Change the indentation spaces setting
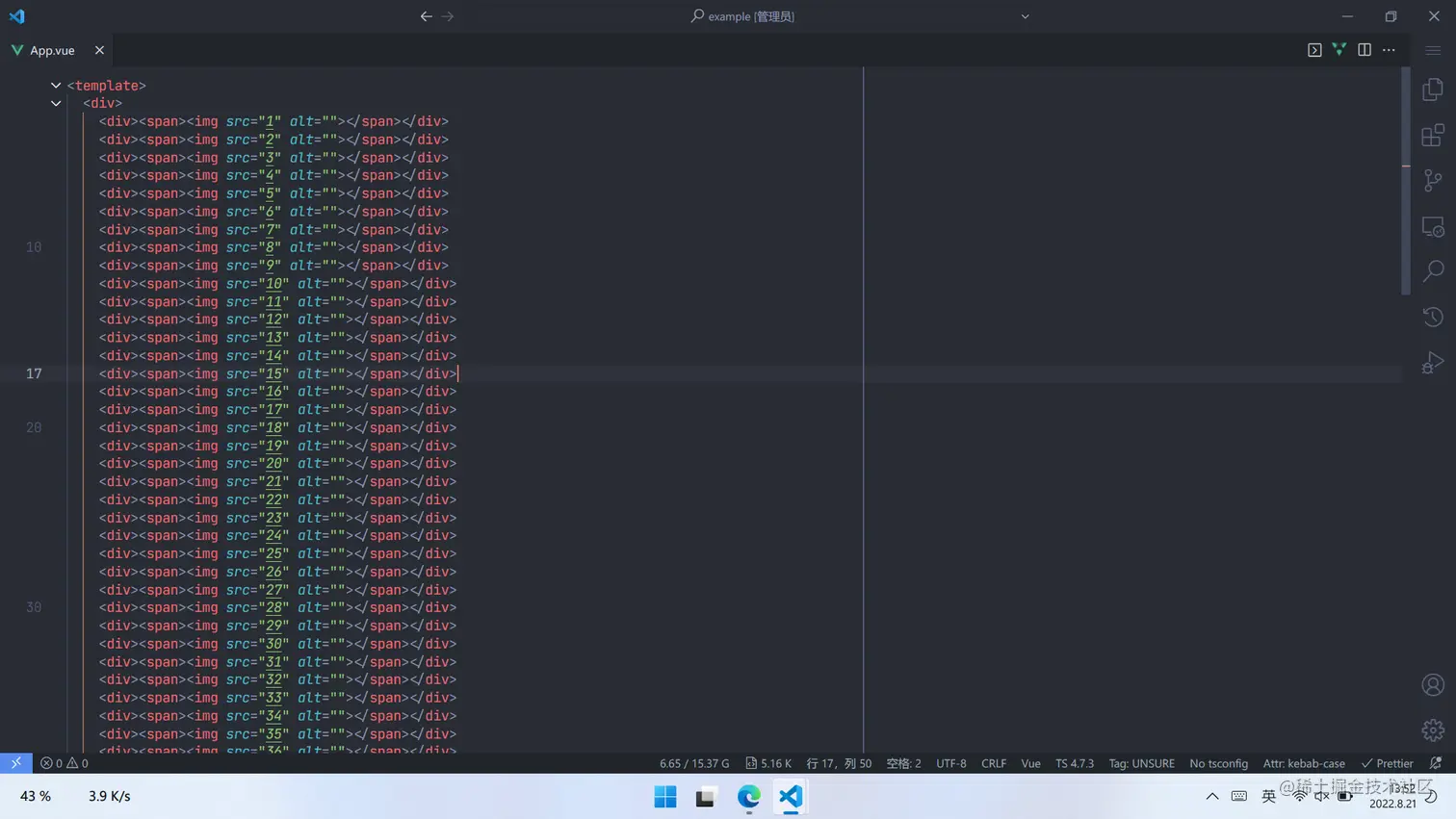This screenshot has width=1456, height=819. coord(903,763)
